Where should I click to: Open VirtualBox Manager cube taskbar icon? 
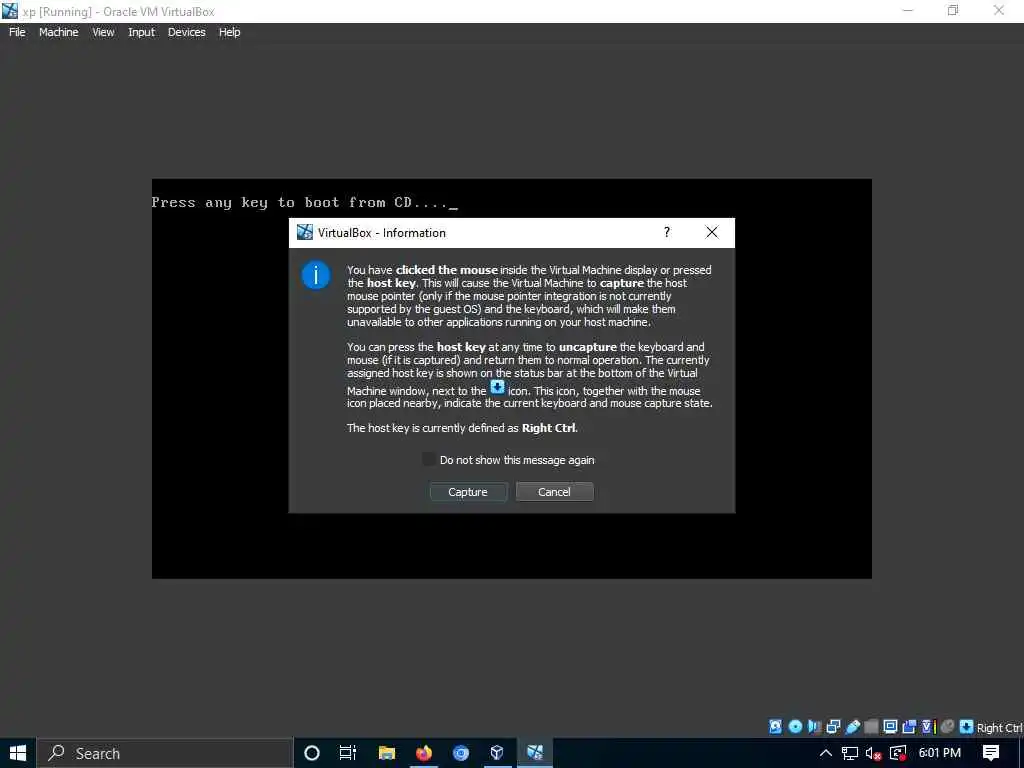(x=497, y=753)
